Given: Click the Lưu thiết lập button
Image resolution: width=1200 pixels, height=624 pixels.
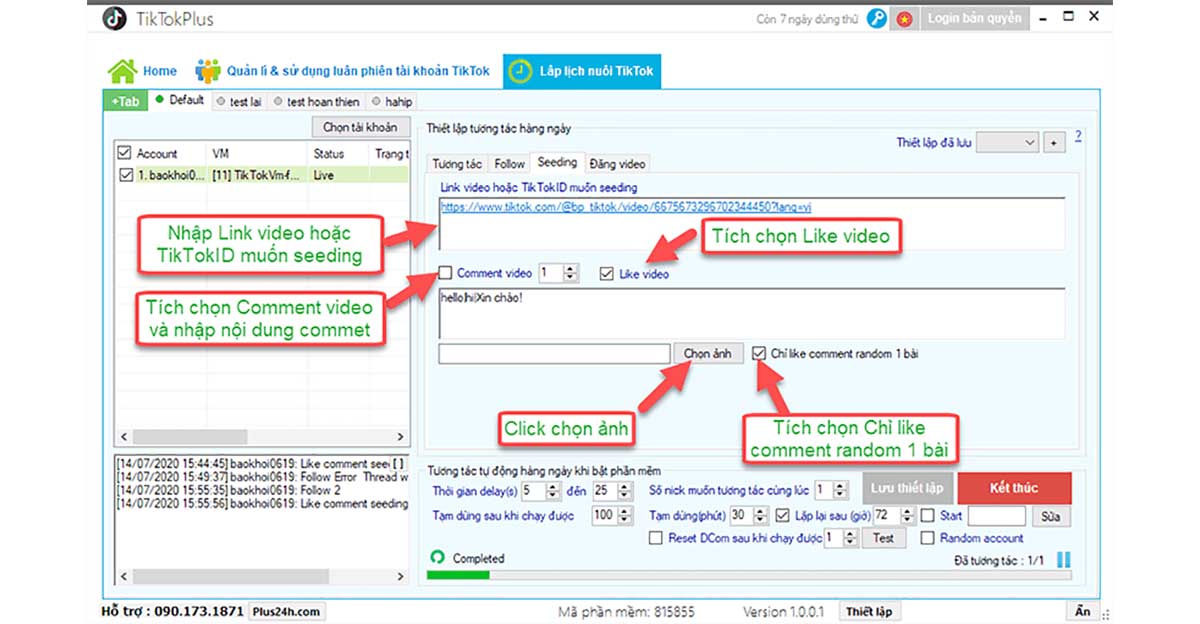Looking at the screenshot, I should (x=907, y=488).
